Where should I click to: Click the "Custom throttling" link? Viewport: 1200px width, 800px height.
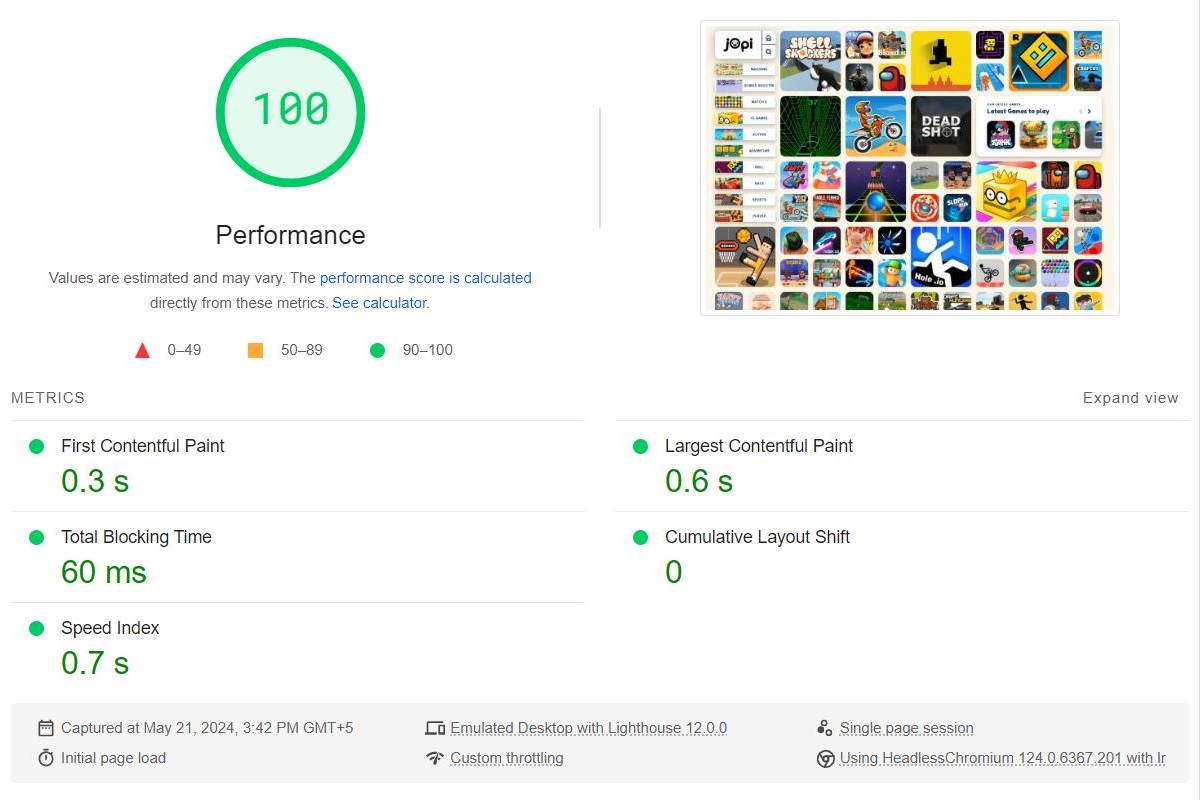tap(507, 758)
